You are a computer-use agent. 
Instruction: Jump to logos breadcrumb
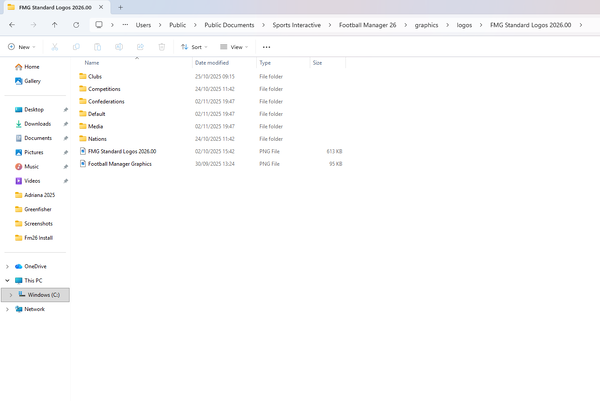(x=464, y=25)
